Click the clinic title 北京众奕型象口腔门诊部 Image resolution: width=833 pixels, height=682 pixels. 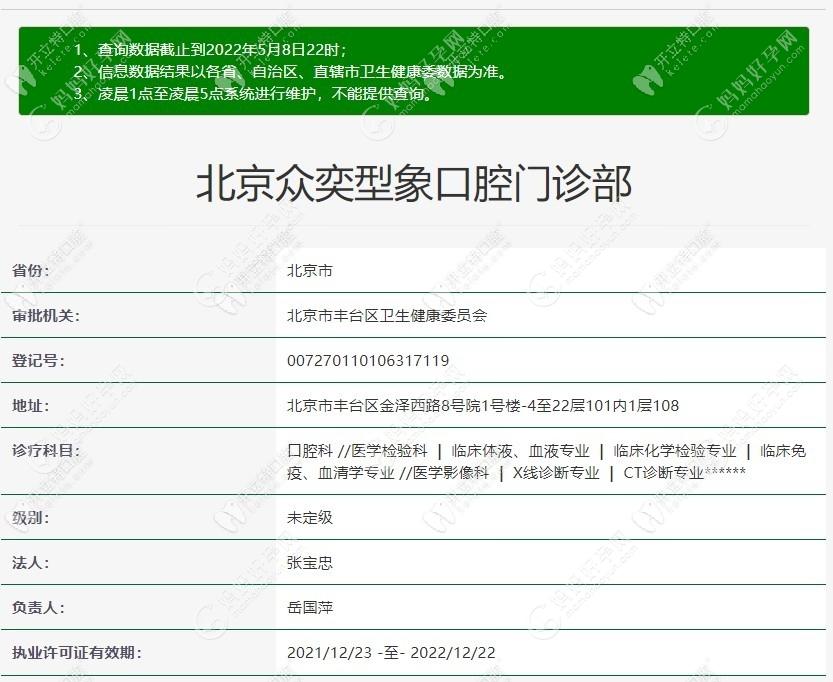(x=413, y=185)
